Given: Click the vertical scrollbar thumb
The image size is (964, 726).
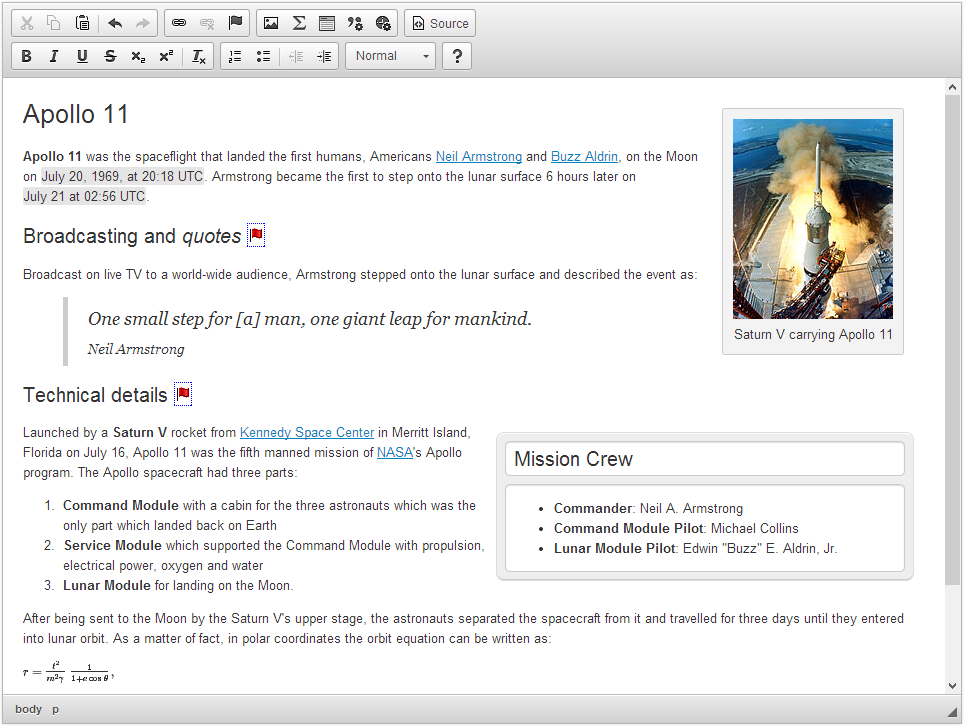Looking at the screenshot, I should pyautogui.click(x=952, y=340).
